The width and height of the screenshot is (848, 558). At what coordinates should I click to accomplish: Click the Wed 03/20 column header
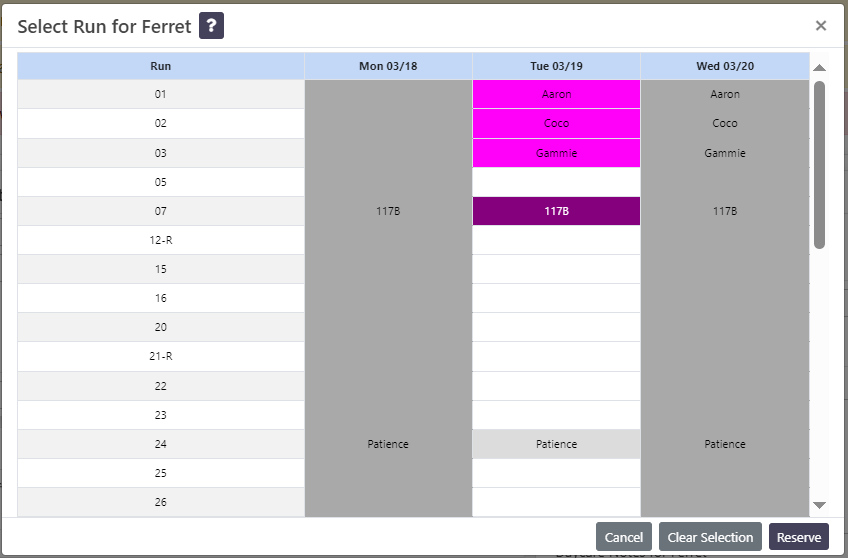tap(725, 66)
